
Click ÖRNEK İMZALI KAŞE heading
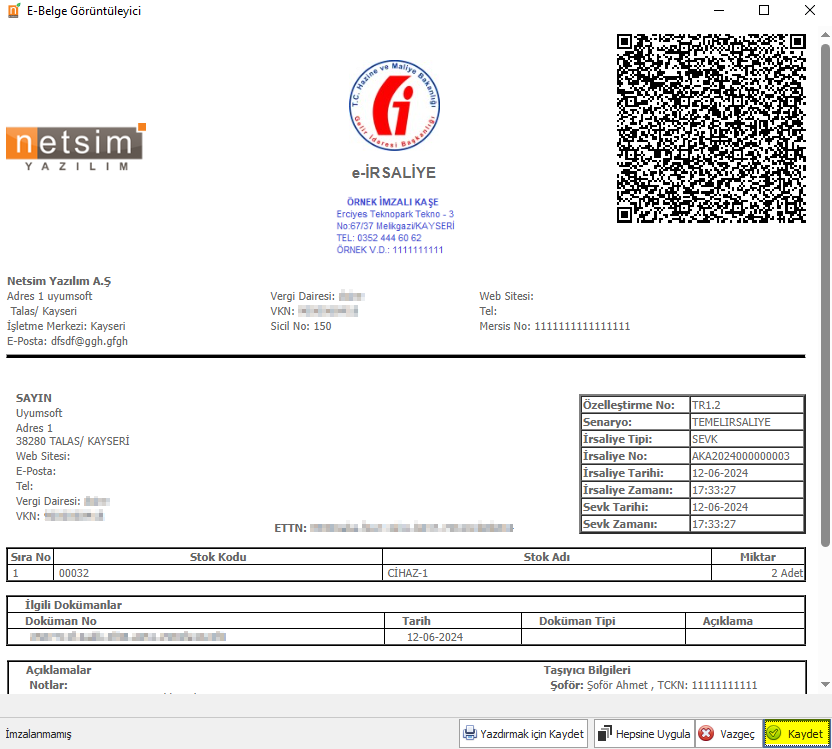393,202
